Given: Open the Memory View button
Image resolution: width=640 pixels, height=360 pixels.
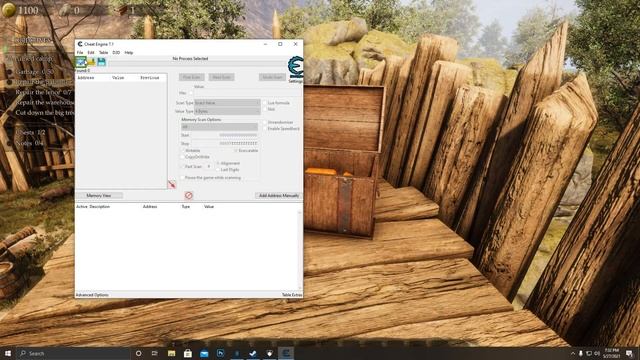Looking at the screenshot, I should point(99,196).
